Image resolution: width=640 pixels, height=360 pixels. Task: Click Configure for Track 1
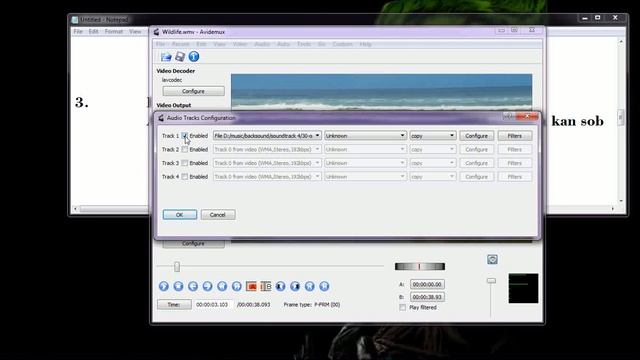(x=476, y=136)
